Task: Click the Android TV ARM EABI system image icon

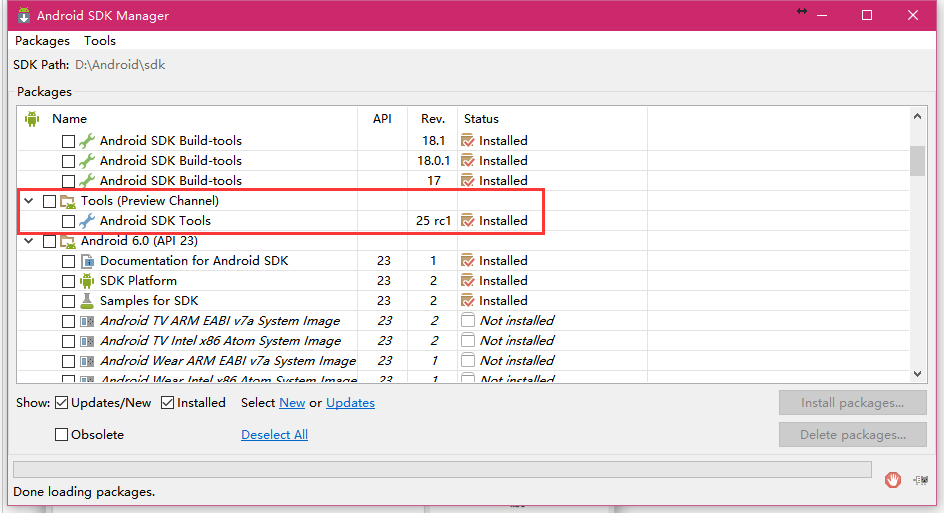Action: [x=87, y=322]
